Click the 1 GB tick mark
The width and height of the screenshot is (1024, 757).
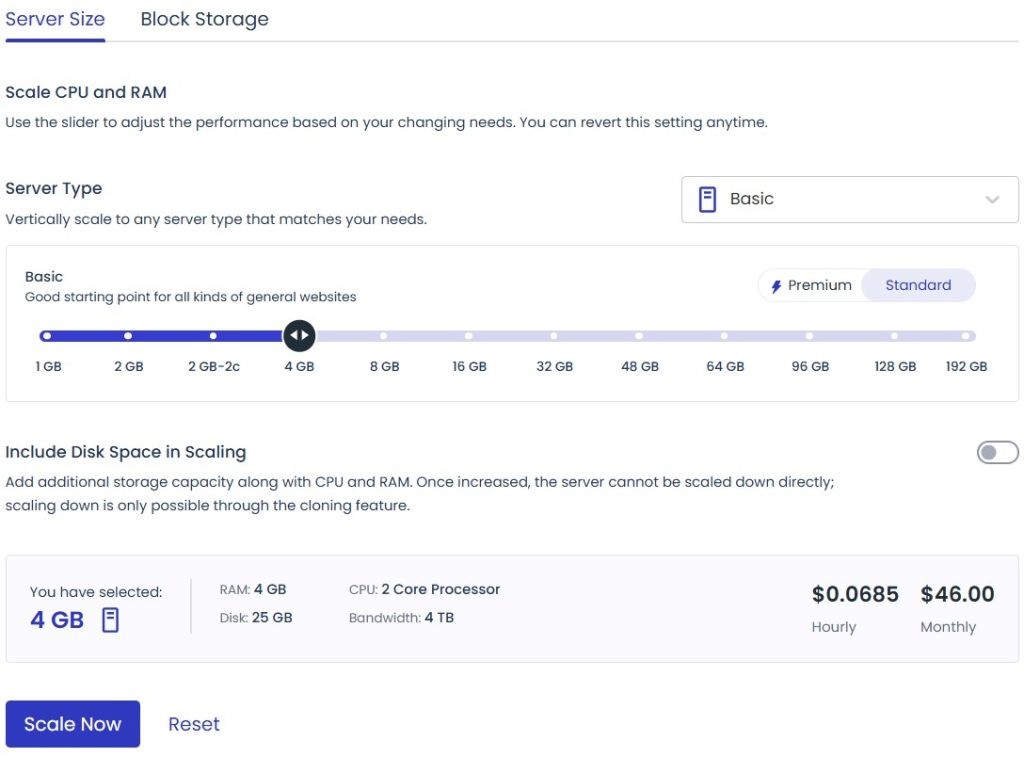[x=46, y=335]
